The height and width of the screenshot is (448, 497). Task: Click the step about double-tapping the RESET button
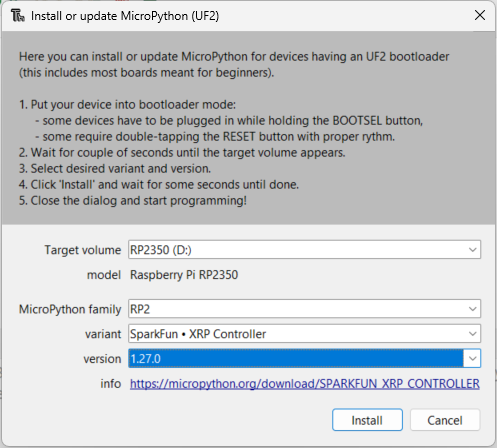pos(215,137)
